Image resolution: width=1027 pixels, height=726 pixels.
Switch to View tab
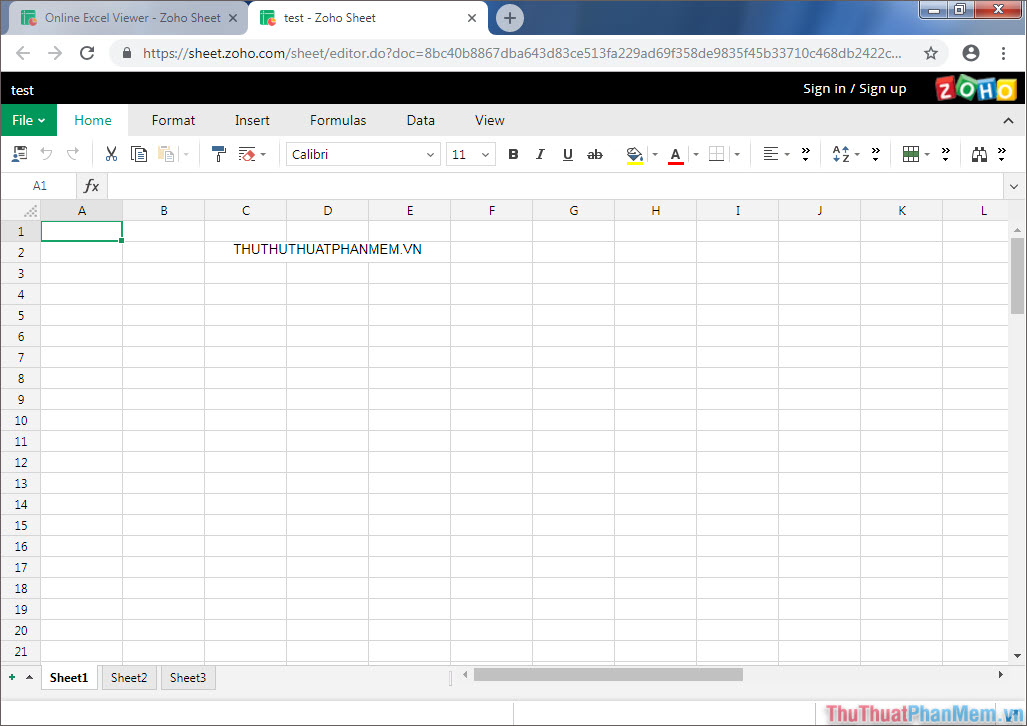coord(490,120)
